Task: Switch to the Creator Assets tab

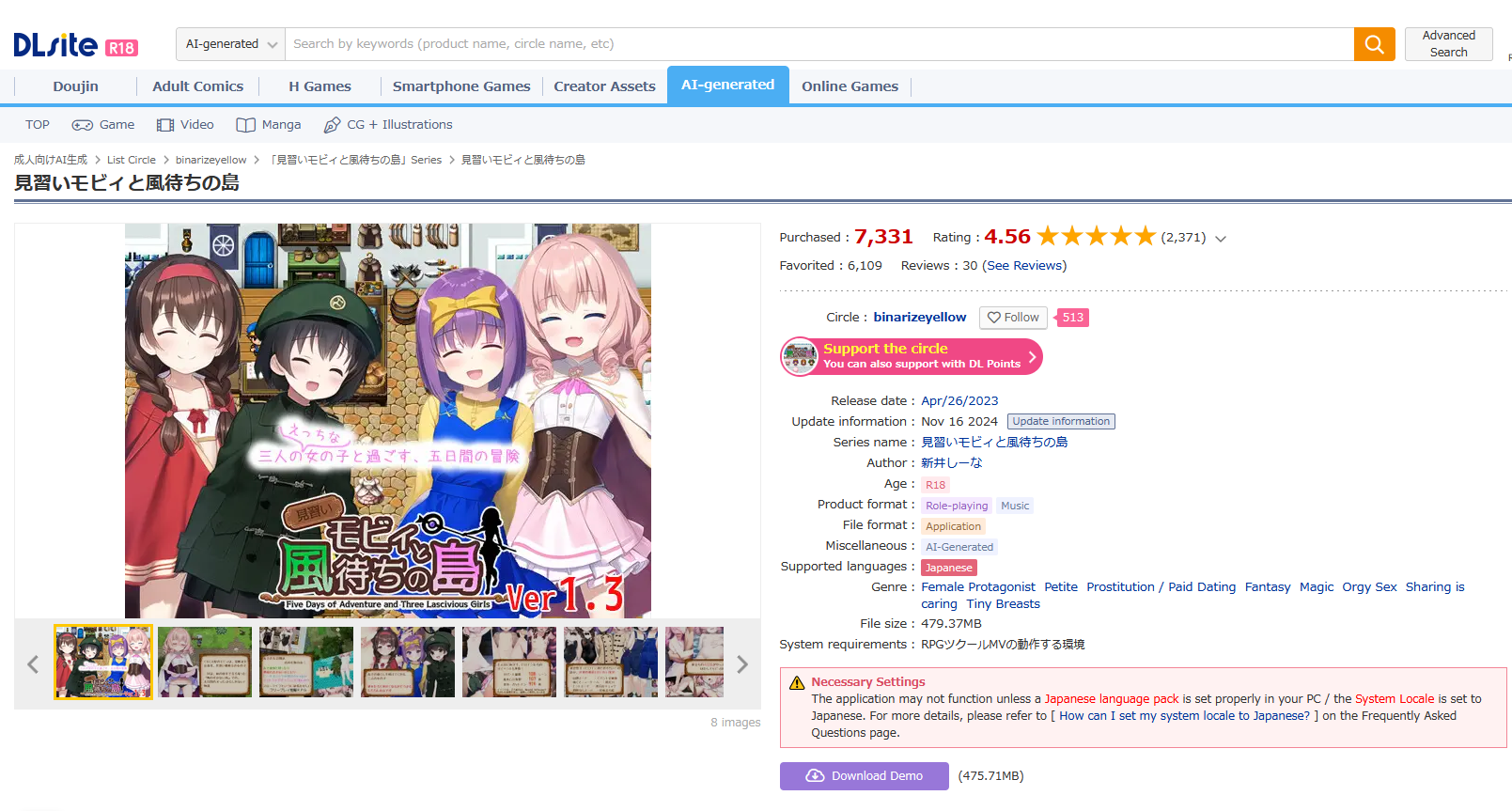Action: coord(604,86)
